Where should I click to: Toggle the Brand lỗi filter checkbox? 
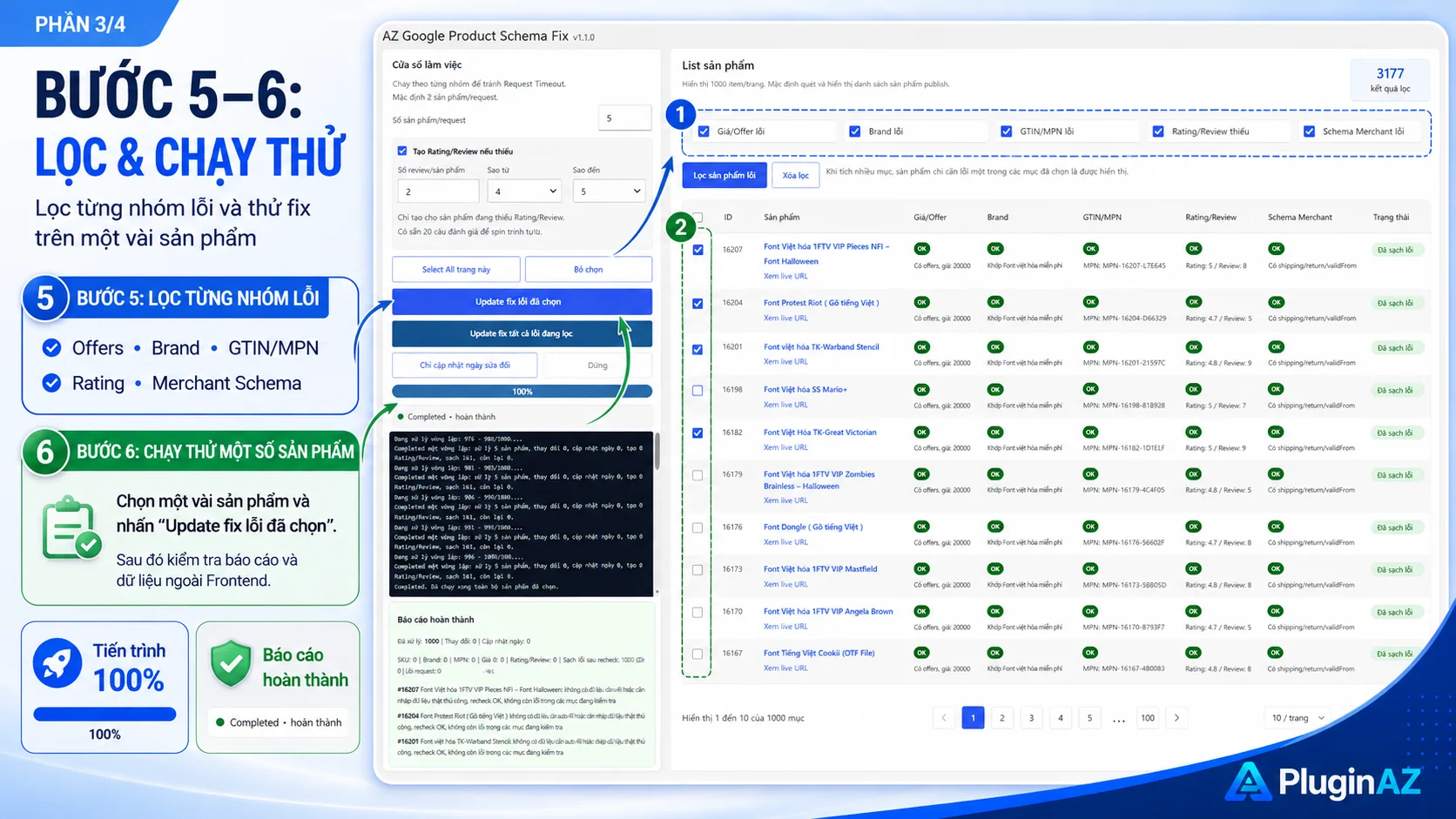[x=855, y=131]
